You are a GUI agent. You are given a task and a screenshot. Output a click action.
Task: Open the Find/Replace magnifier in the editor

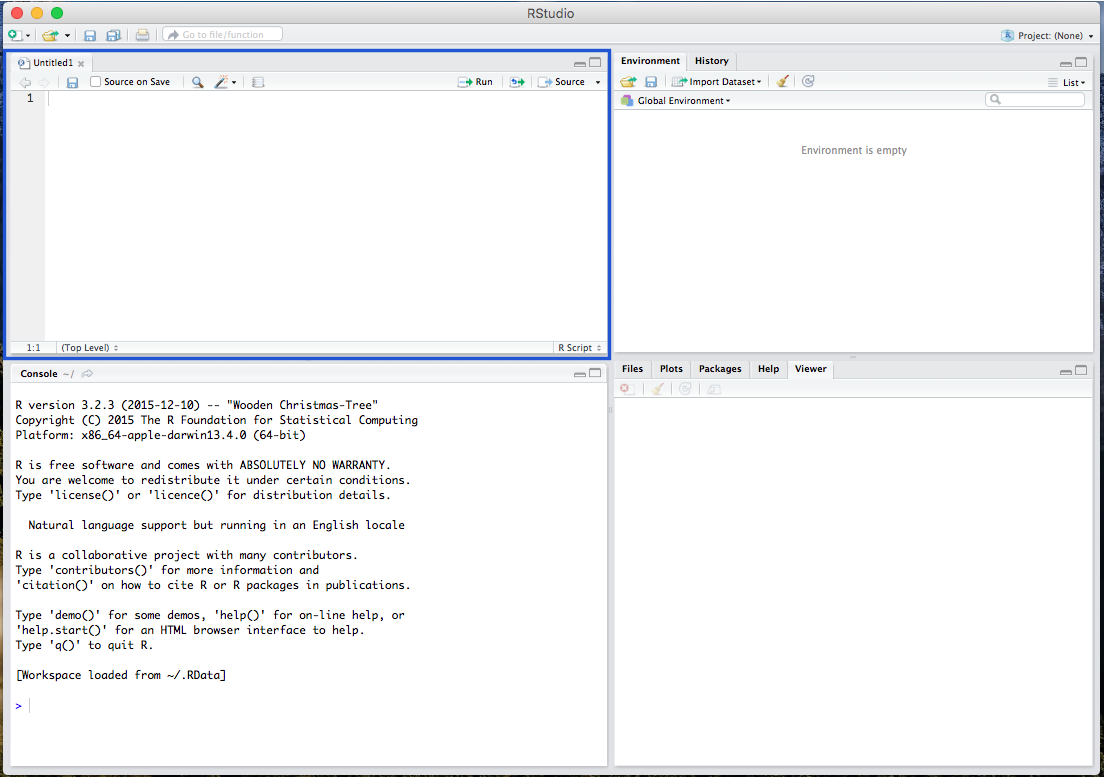click(196, 81)
